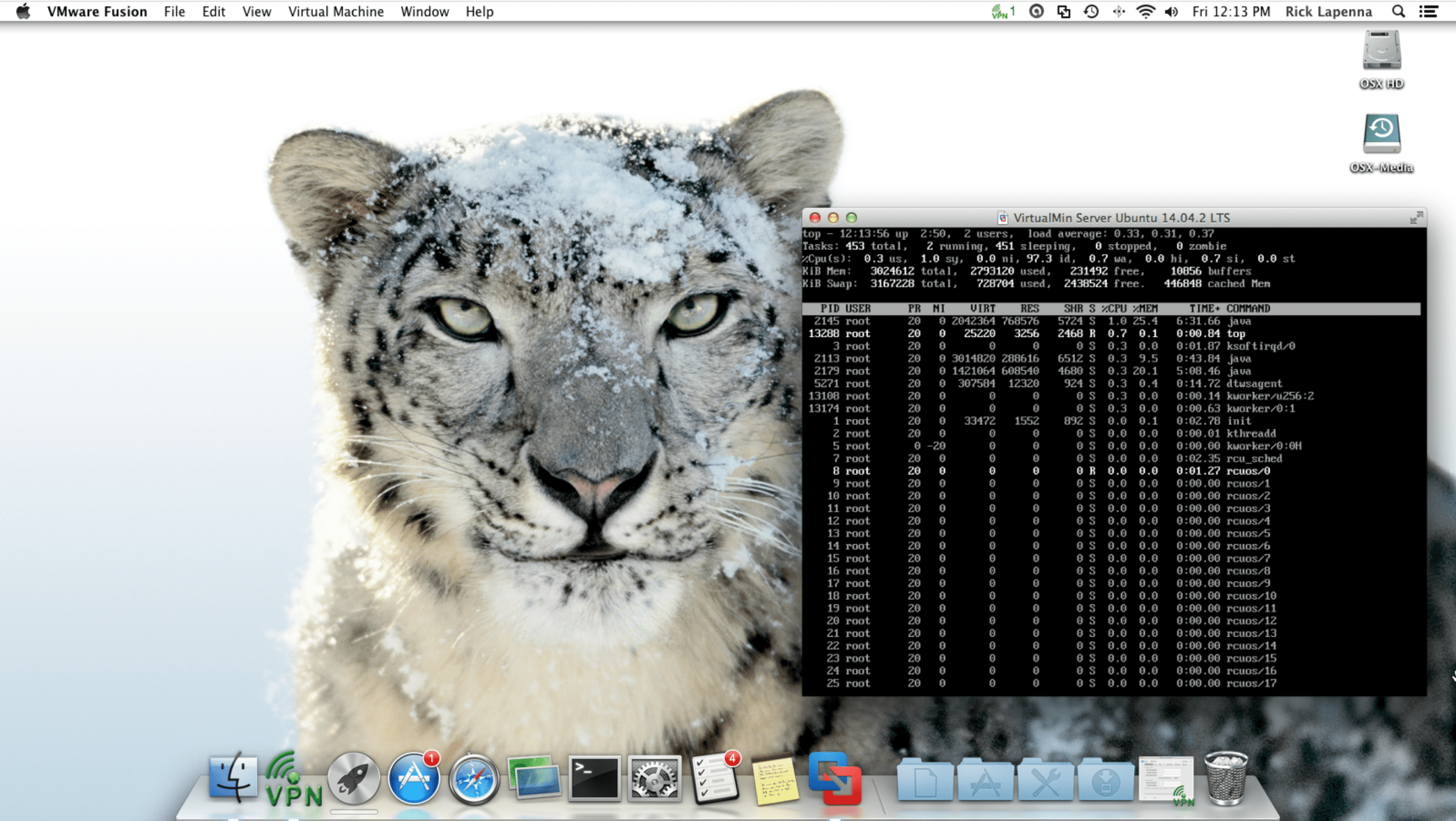
Task: Open Time Machine menu bar icon
Action: pyautogui.click(x=1091, y=11)
